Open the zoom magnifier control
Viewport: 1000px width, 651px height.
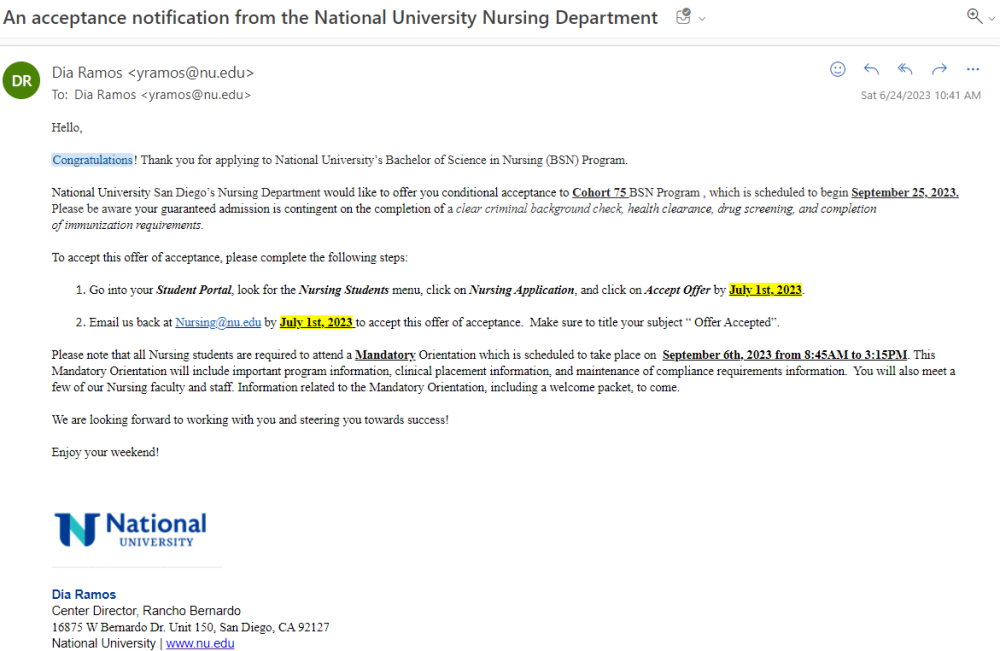click(974, 16)
